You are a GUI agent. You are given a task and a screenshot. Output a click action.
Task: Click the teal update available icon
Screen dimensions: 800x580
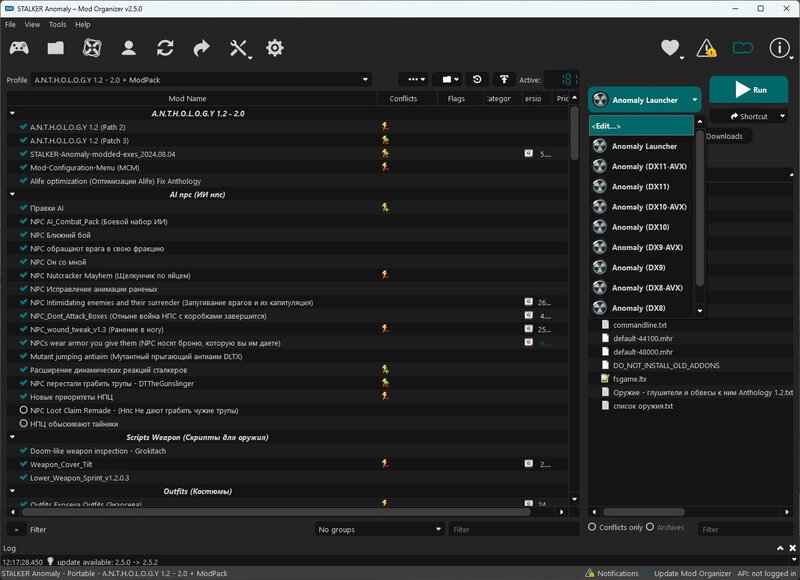coord(743,48)
